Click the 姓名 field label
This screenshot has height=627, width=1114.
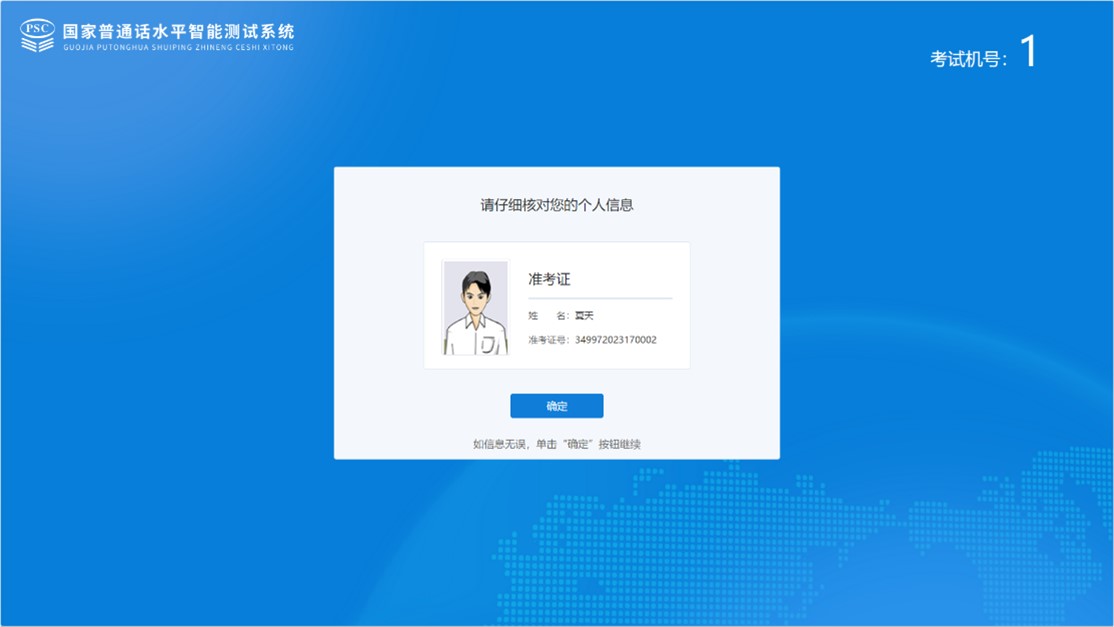pyautogui.click(x=549, y=316)
